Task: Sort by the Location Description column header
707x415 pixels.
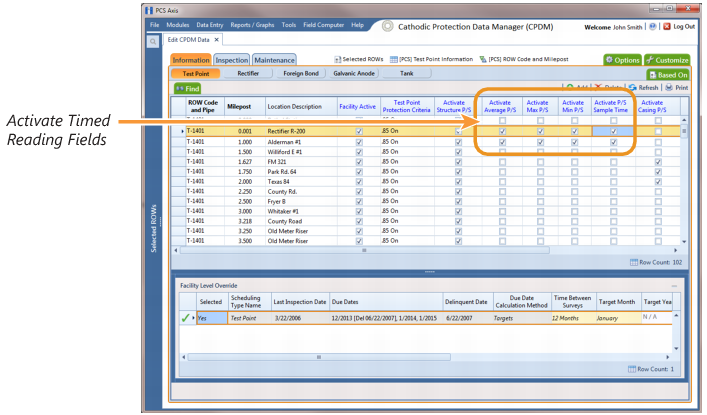Action: pyautogui.click(x=301, y=106)
